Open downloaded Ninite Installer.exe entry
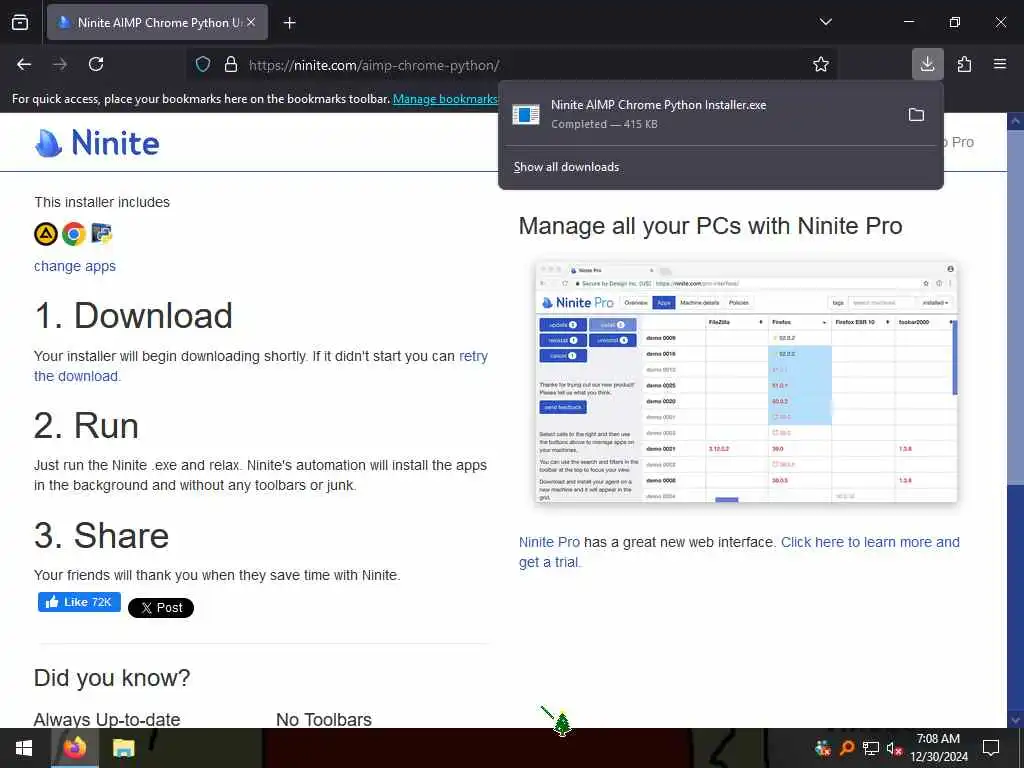 699,114
